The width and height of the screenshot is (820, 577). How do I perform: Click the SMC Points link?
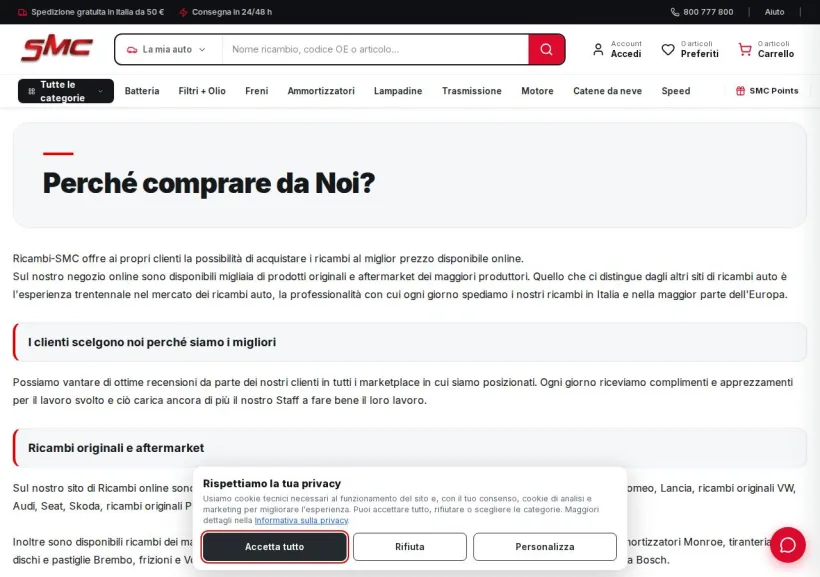(x=773, y=90)
